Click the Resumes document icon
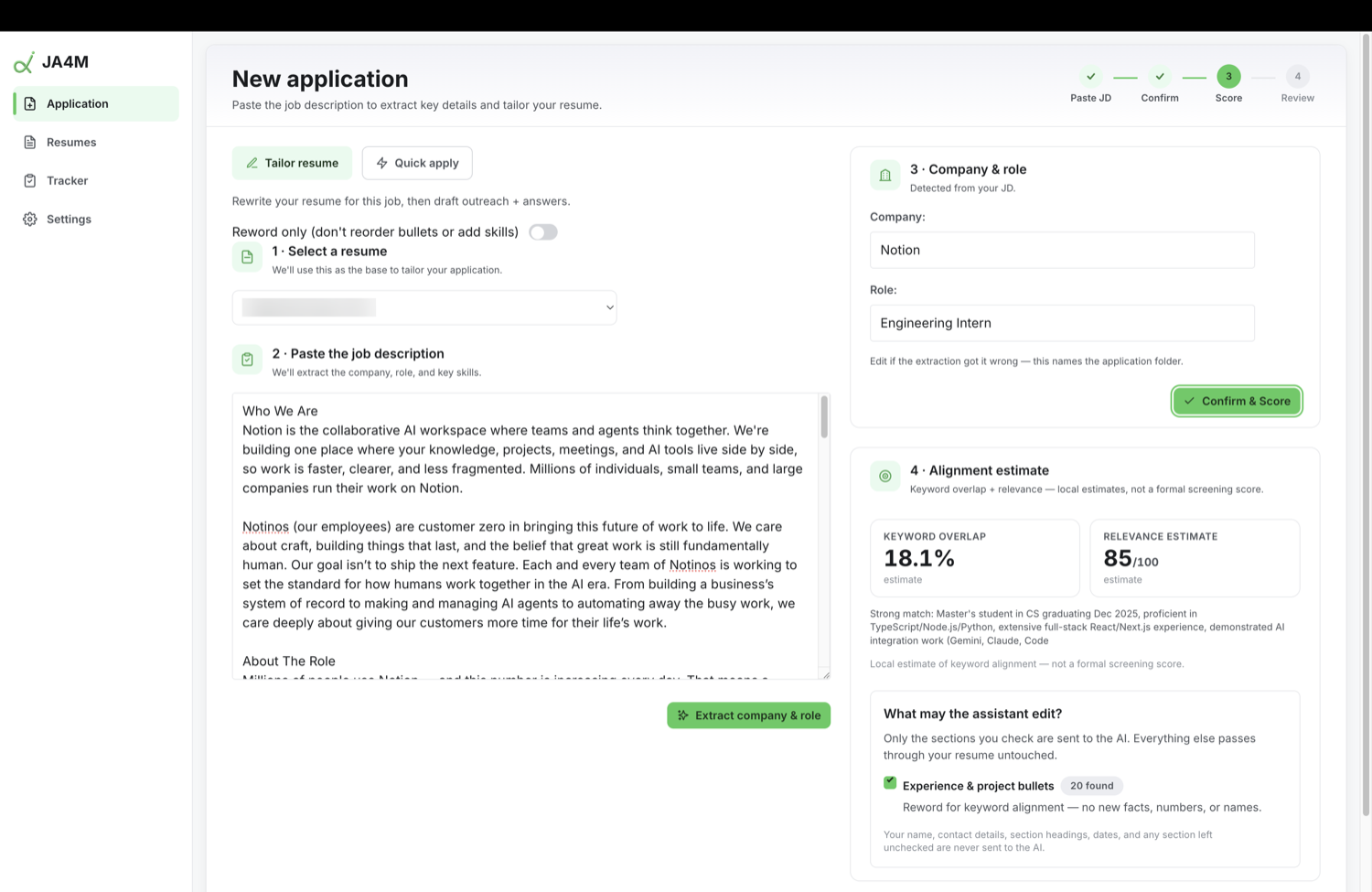 (x=30, y=142)
